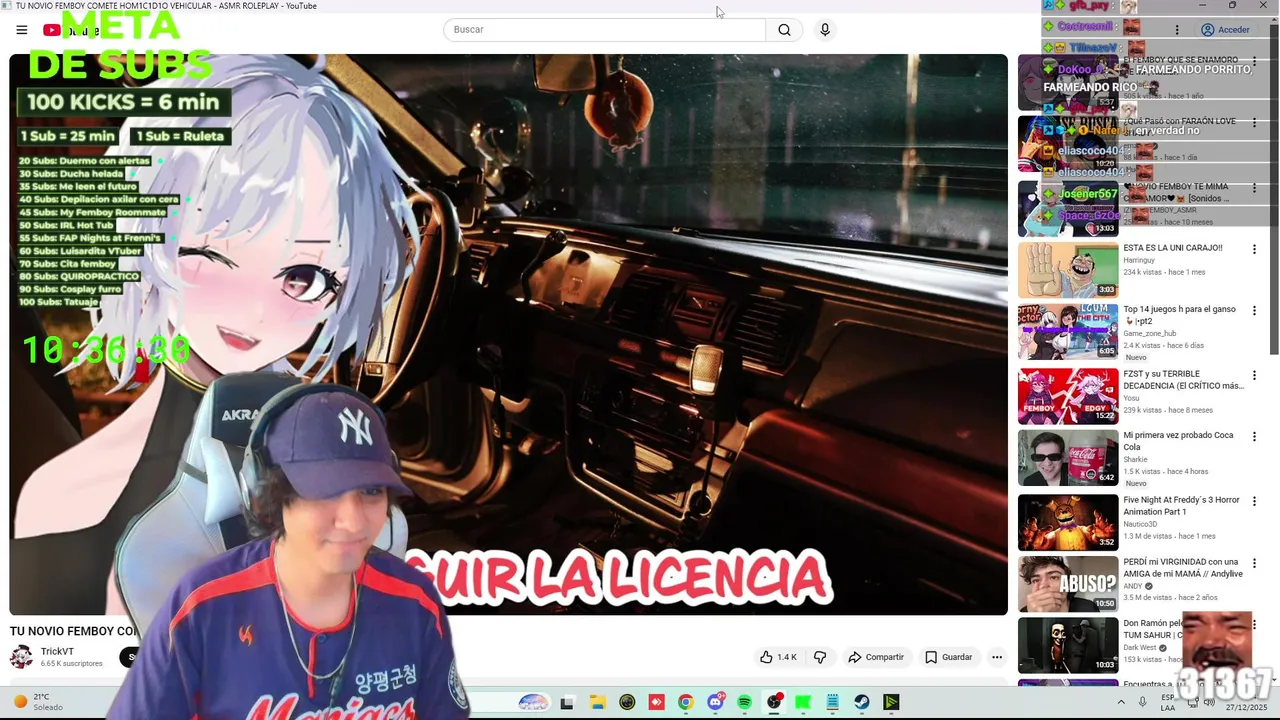Screen dimensions: 1280x720
Task: Open Game_zone_hub channel name
Action: point(1150,333)
